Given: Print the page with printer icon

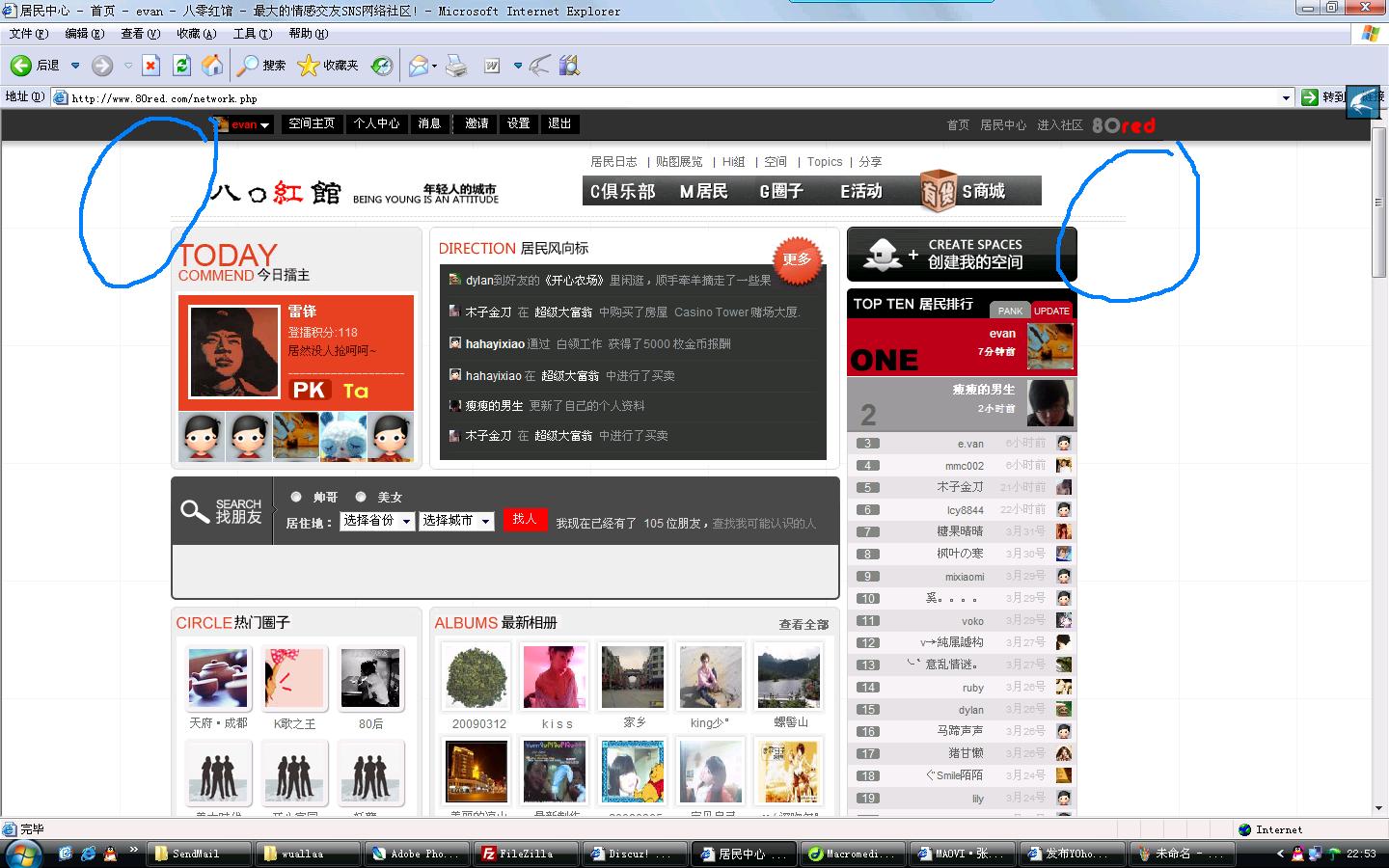Looking at the screenshot, I should coord(457,66).
